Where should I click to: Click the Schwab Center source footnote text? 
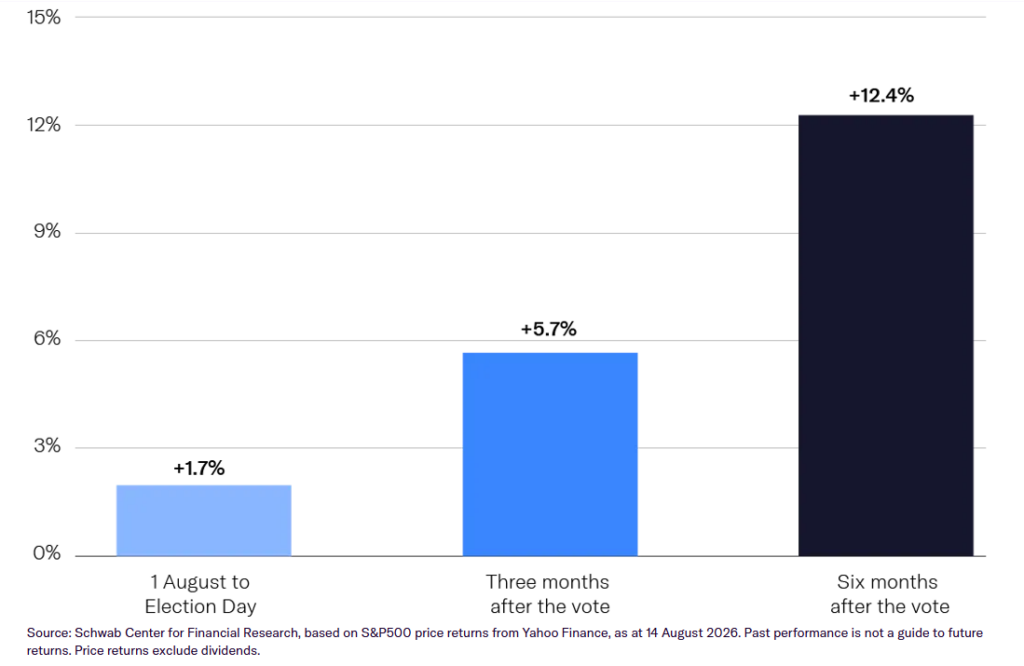pos(505,641)
